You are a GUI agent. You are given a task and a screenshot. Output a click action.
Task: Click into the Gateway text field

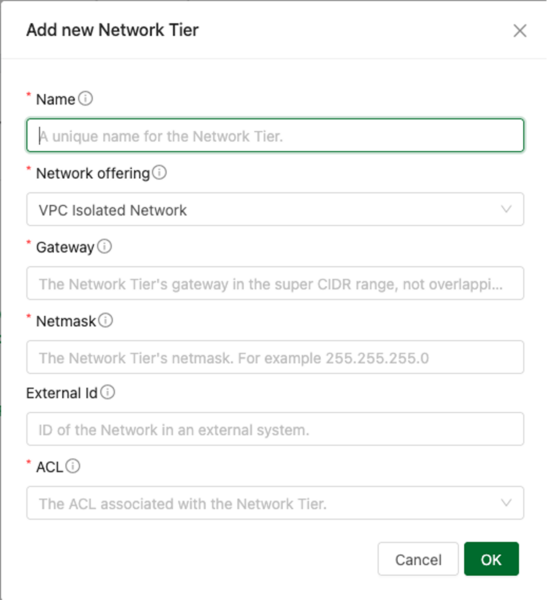(x=275, y=283)
